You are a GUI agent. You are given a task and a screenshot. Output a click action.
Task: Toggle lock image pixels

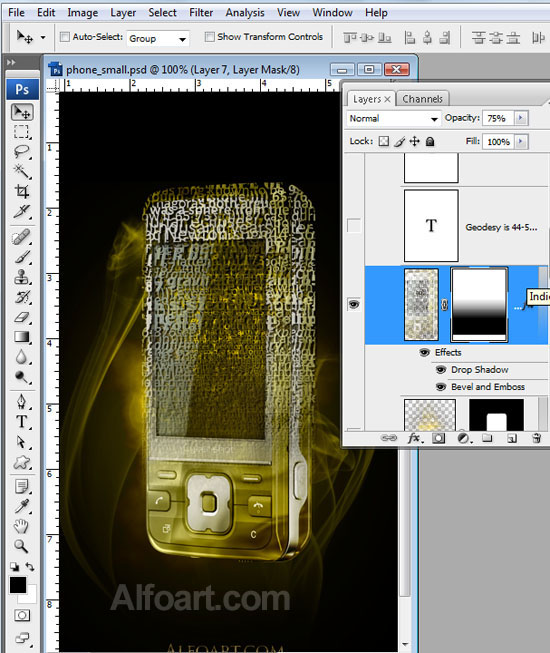(399, 141)
